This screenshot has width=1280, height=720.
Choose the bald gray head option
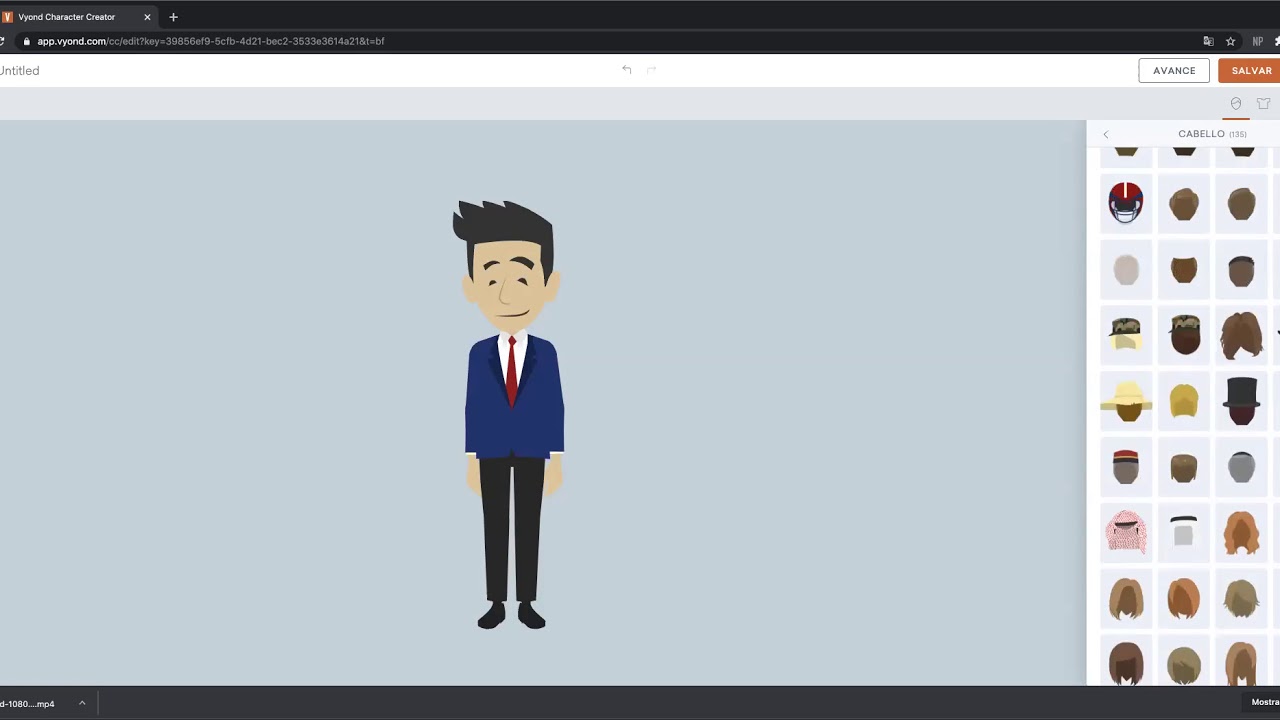click(1126, 269)
